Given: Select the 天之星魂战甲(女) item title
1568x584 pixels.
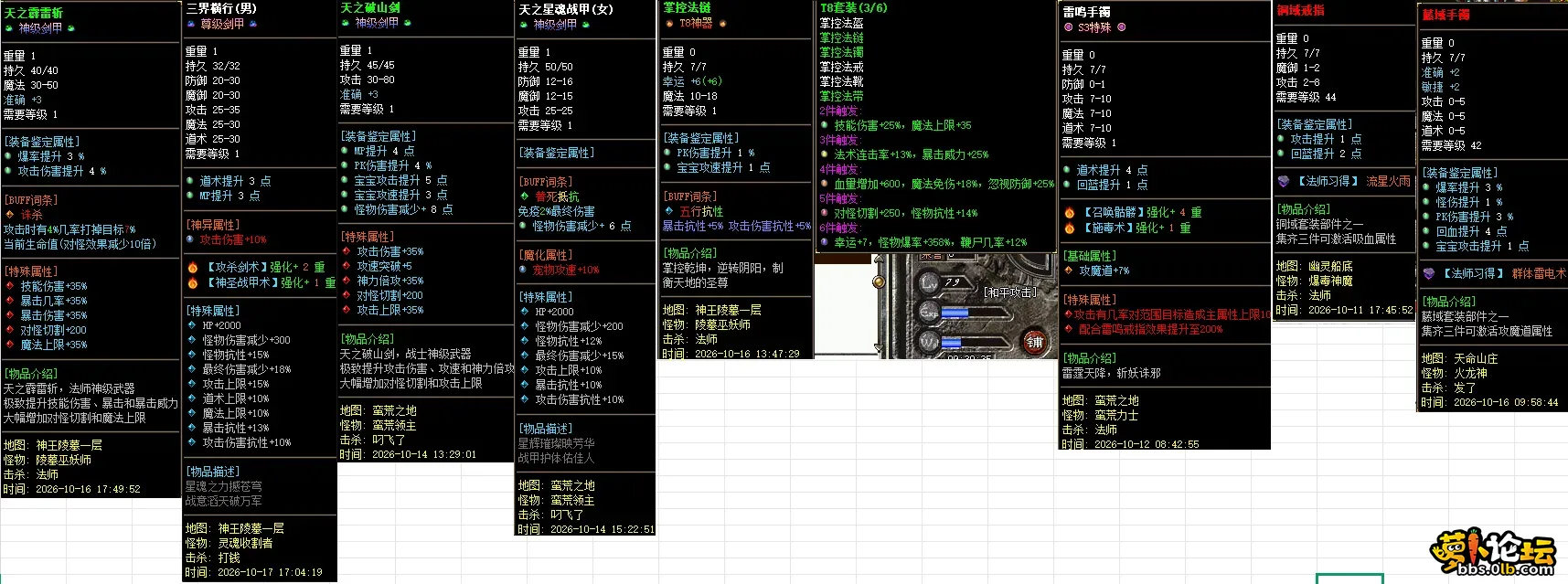Looking at the screenshot, I should coord(566,9).
